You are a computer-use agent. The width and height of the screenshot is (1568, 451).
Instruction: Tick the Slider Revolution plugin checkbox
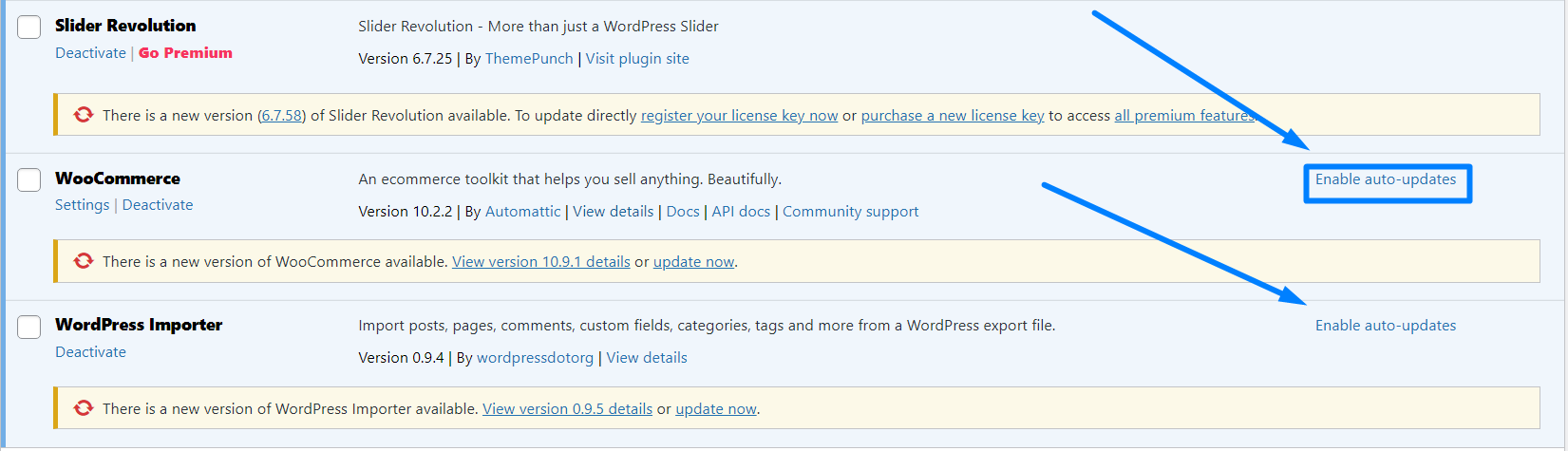click(29, 27)
